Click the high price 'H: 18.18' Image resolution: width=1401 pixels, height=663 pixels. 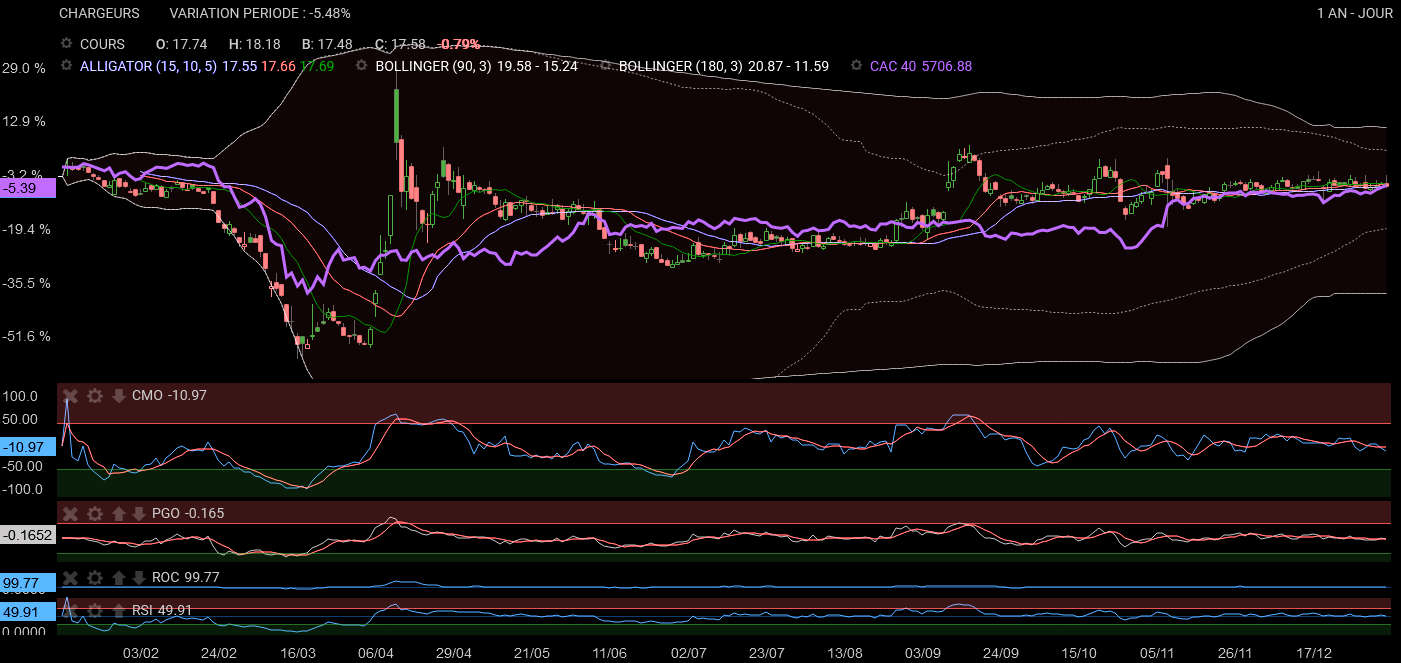click(255, 44)
